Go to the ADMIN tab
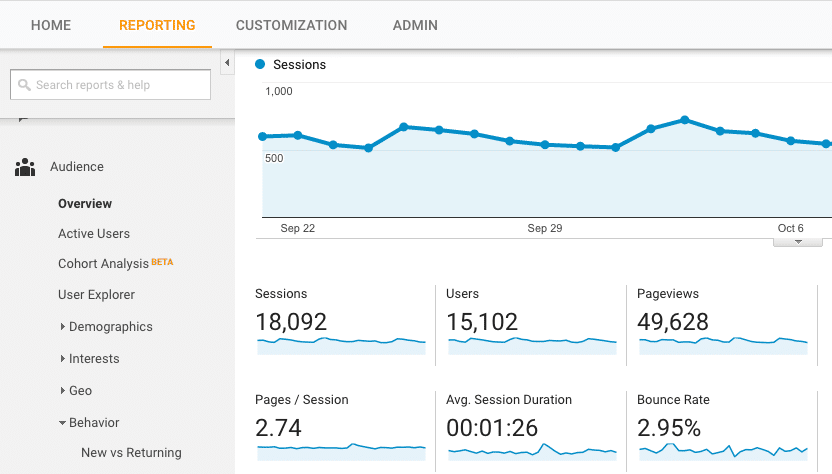Screen dimensions: 832x474 pos(415,25)
